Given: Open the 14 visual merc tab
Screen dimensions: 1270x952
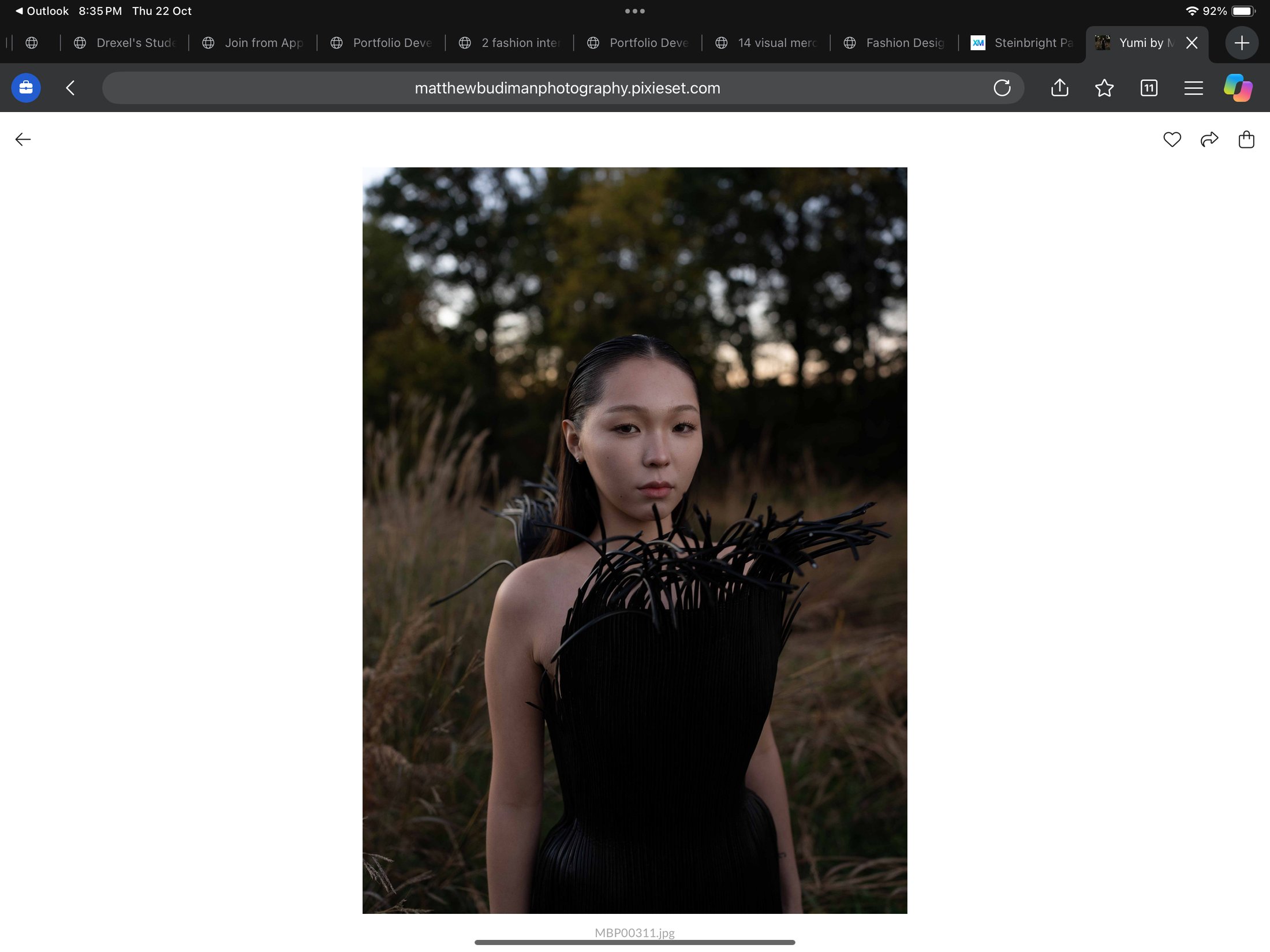Looking at the screenshot, I should pos(765,43).
